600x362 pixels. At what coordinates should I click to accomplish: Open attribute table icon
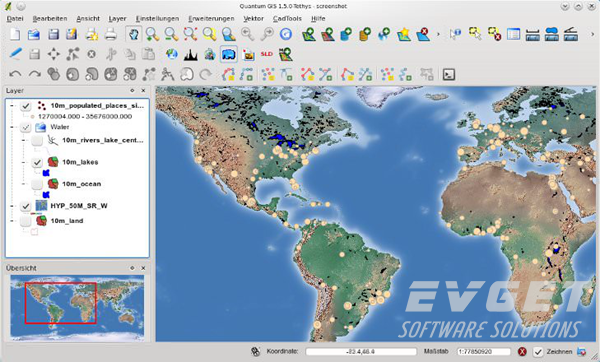513,34
